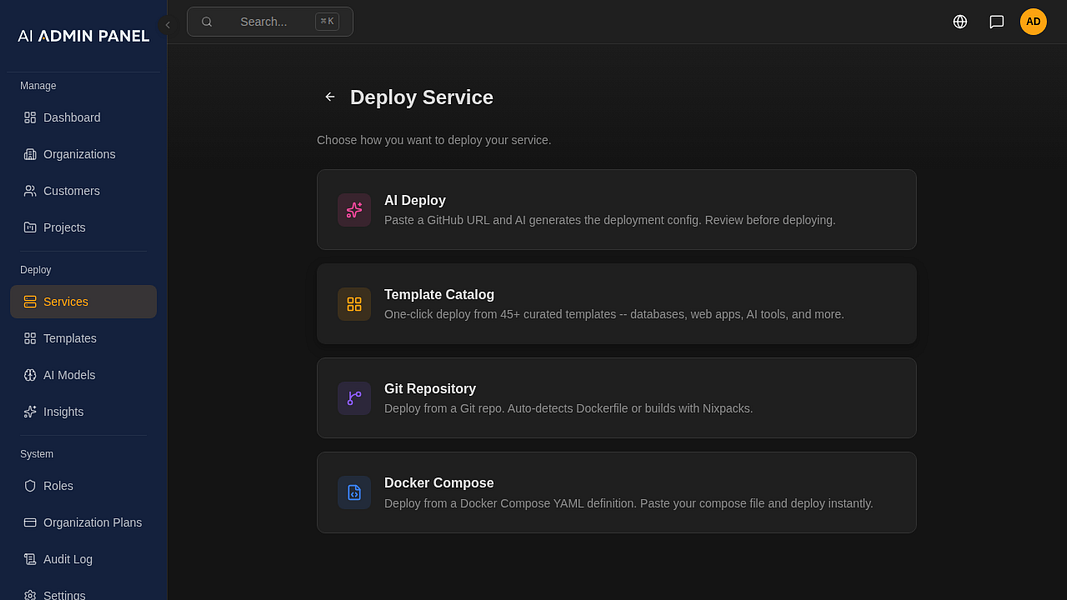Navigate to Organization Plans
This screenshot has height=600, width=1067.
point(83,522)
